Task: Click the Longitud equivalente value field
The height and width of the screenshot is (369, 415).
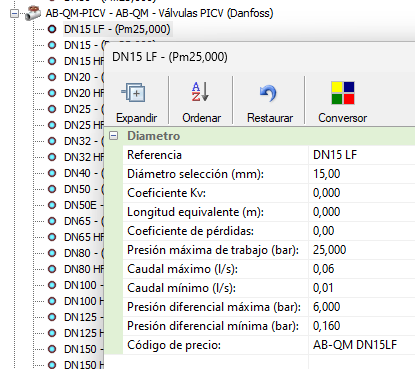Action: [x=362, y=212]
